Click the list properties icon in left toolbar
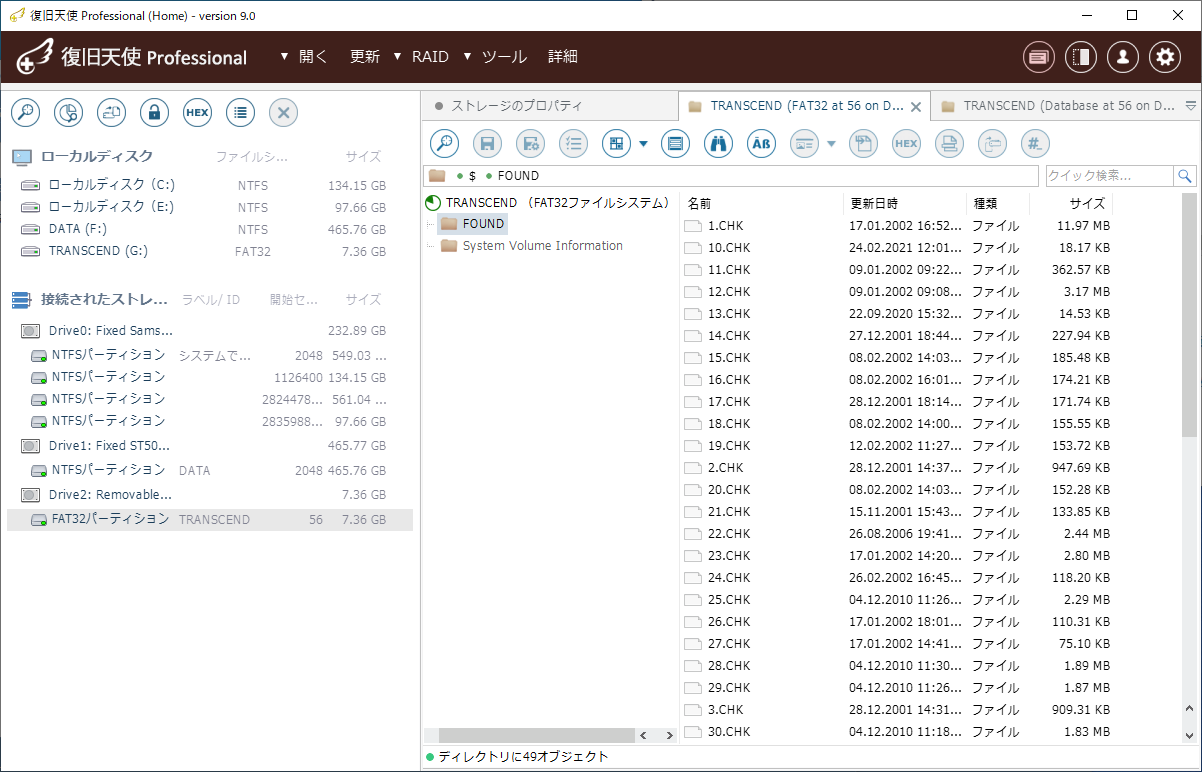This screenshot has height=772, width=1202. (240, 113)
